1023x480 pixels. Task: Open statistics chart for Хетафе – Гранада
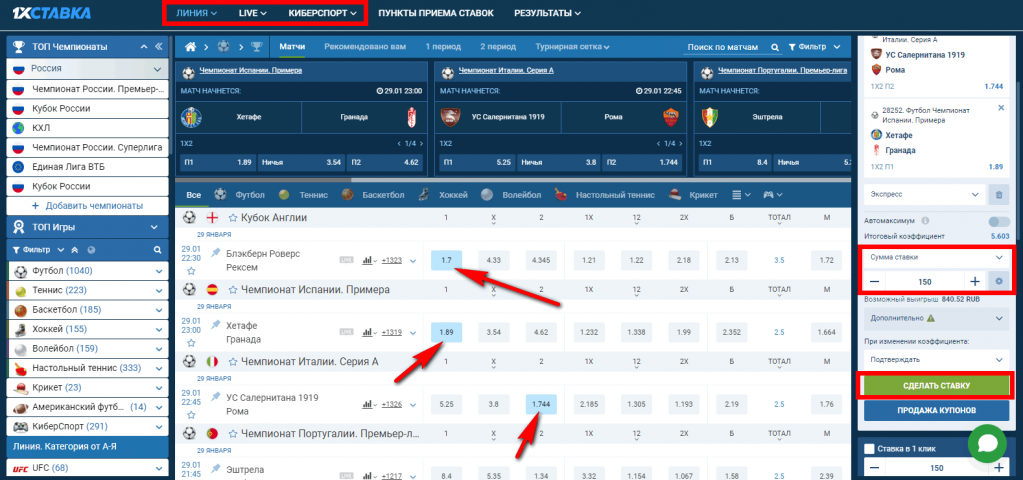point(369,333)
